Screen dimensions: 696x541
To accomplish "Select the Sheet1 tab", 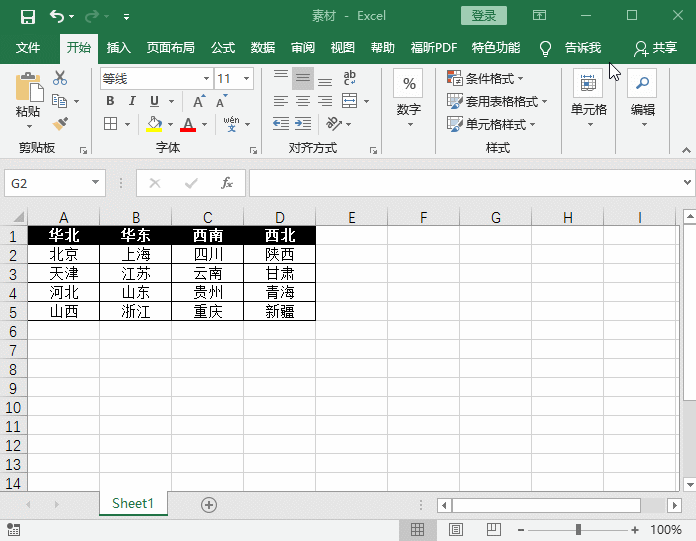I will 133,503.
